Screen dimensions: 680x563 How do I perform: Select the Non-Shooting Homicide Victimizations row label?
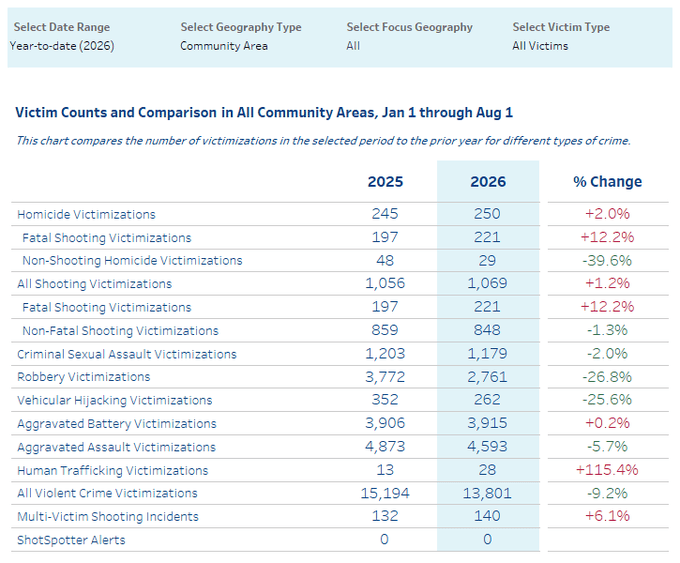click(x=132, y=260)
